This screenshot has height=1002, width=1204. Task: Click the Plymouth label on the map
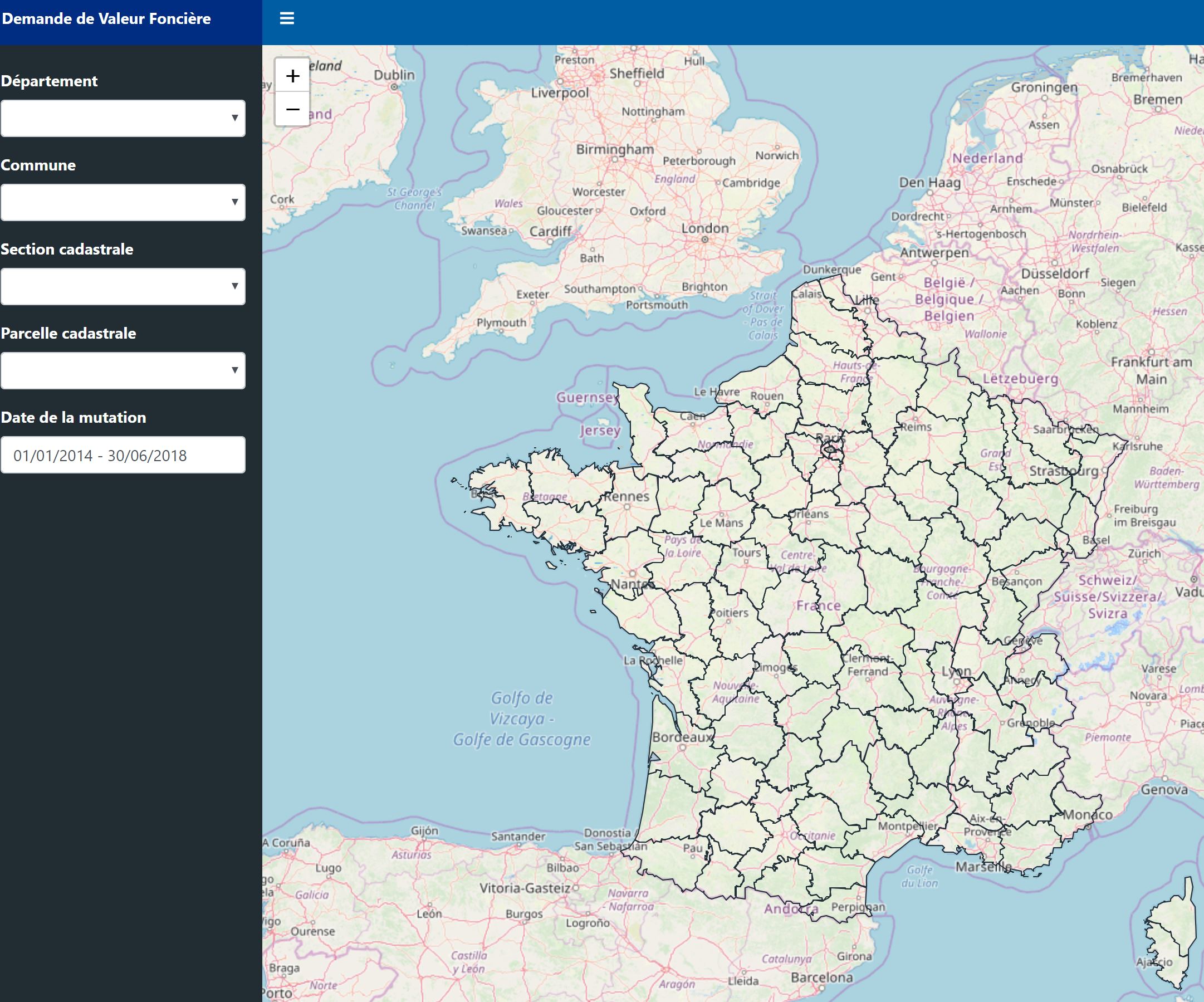[x=502, y=322]
